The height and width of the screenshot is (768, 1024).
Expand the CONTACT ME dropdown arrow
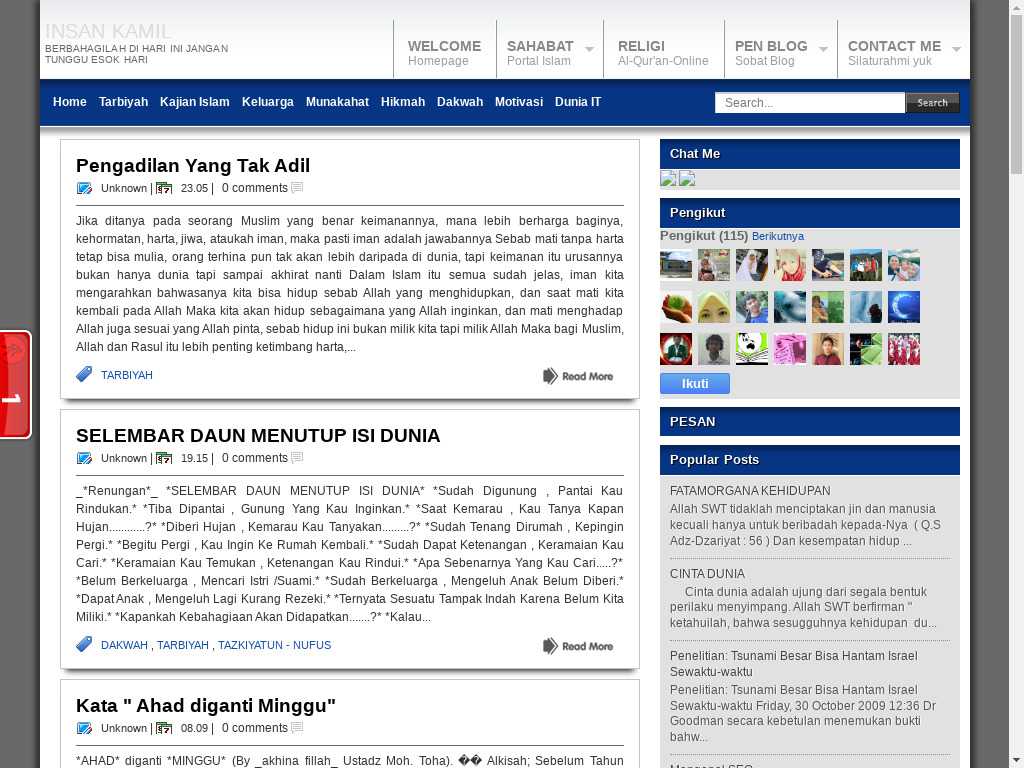click(x=956, y=49)
